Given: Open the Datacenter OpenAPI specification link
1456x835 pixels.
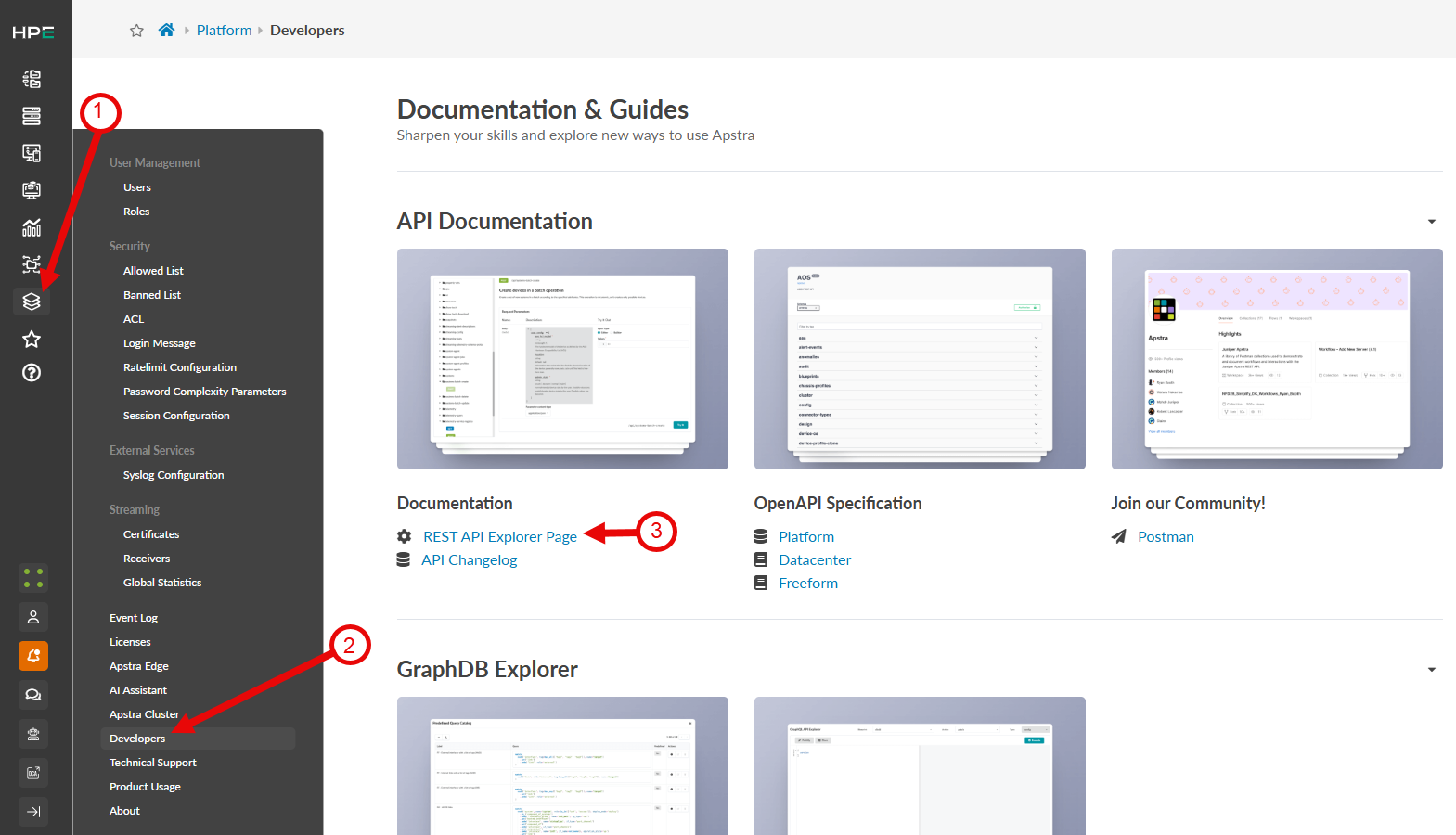Looking at the screenshot, I should [x=815, y=560].
